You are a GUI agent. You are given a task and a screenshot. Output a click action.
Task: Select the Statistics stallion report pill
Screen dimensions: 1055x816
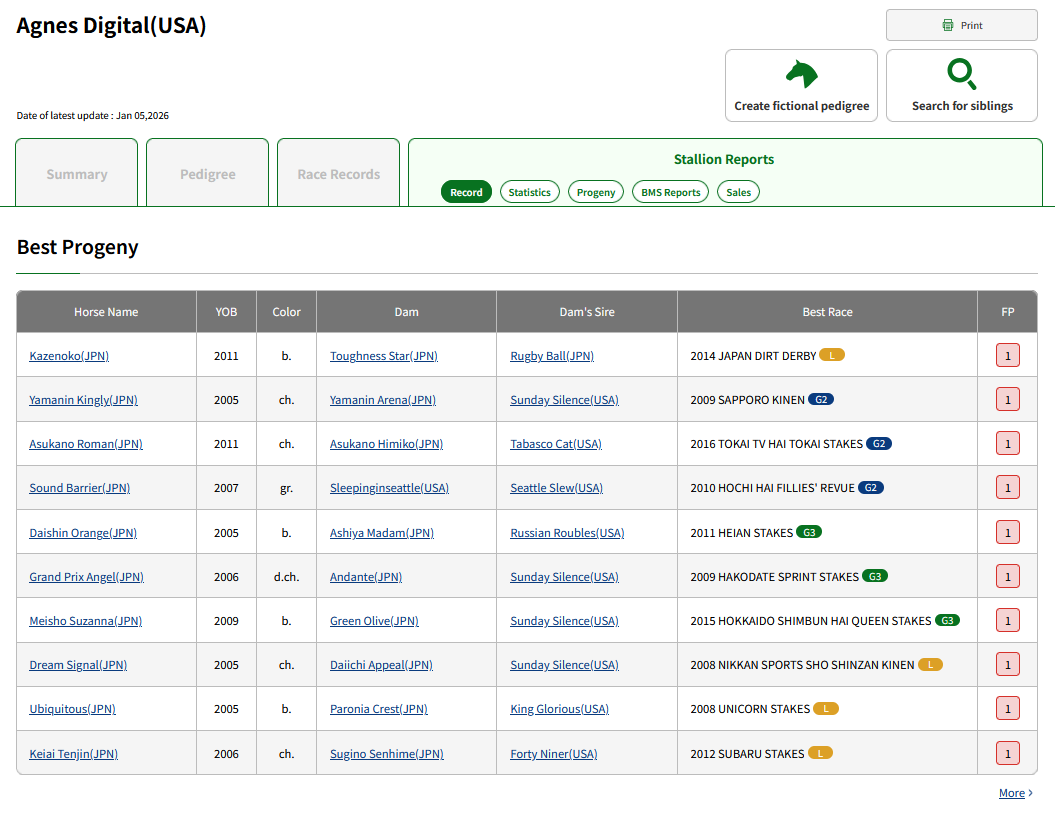(530, 192)
